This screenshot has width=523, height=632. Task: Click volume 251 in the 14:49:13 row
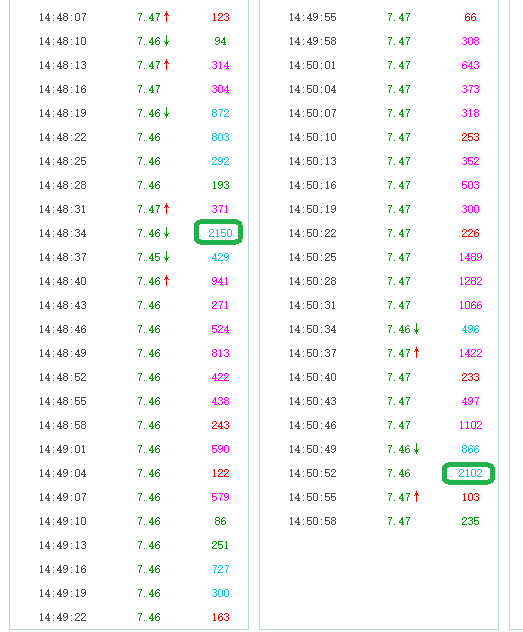click(x=220, y=545)
